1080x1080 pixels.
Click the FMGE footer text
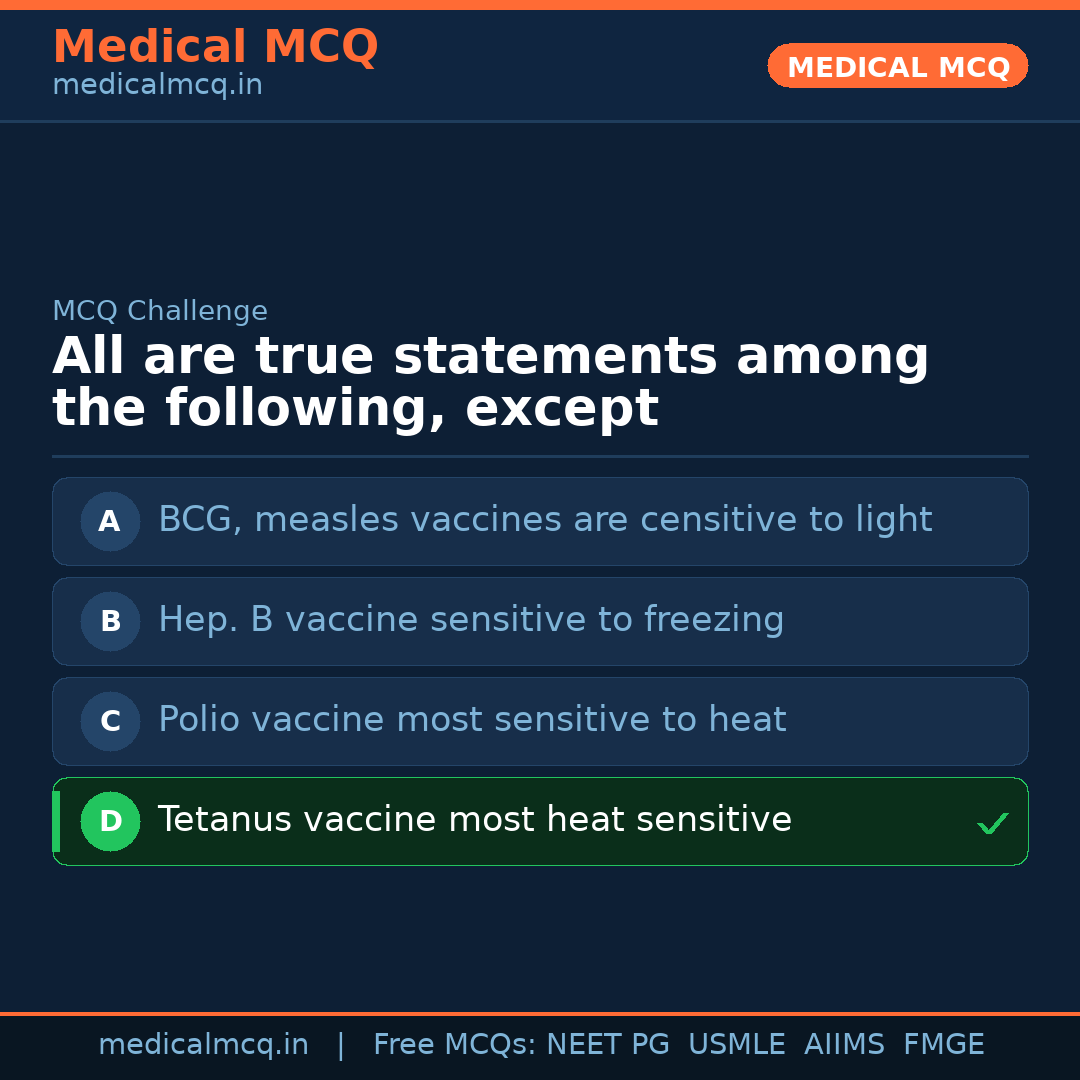coord(943,1045)
